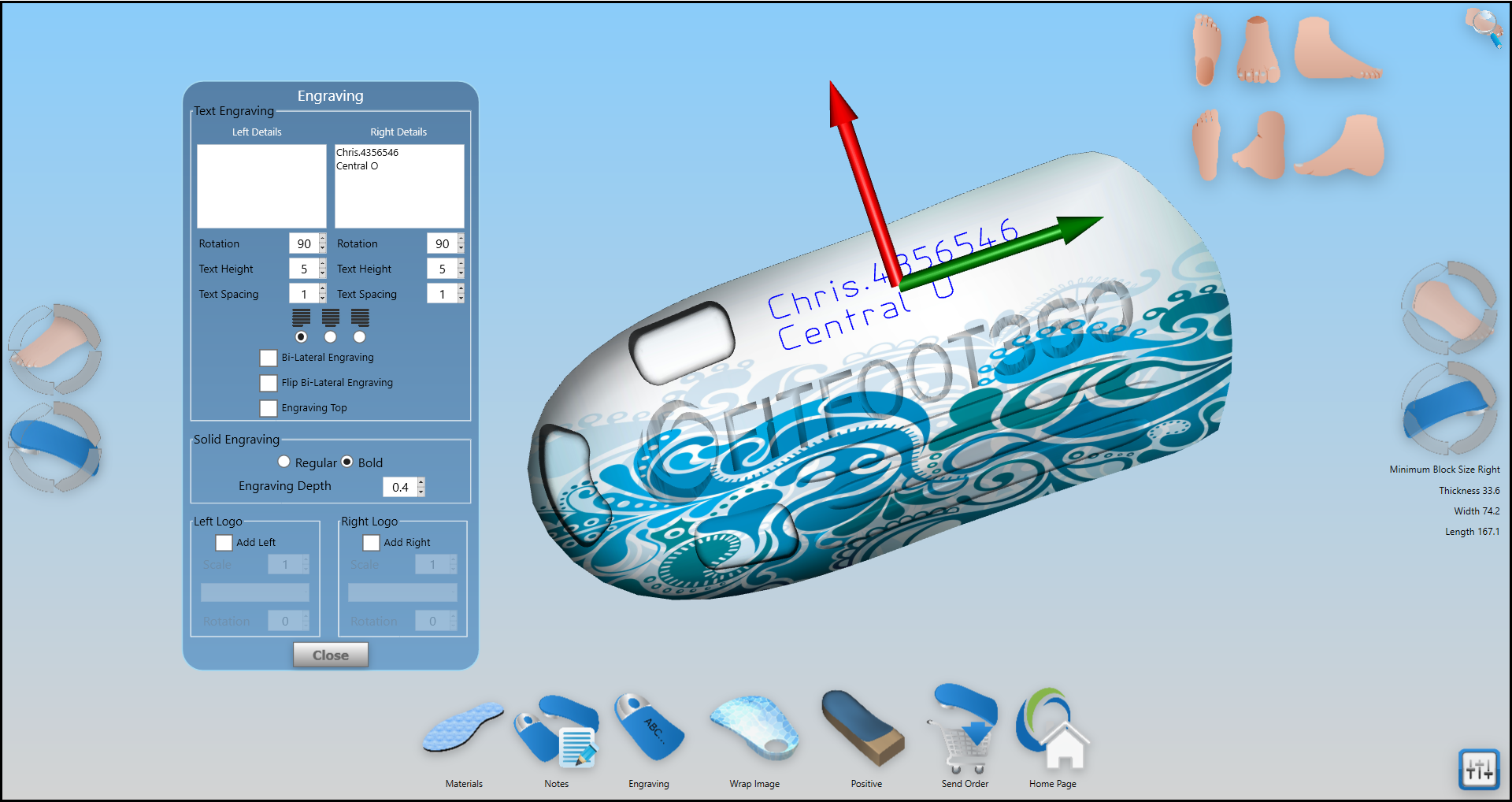Select Regular solid engraving style

pyautogui.click(x=284, y=462)
